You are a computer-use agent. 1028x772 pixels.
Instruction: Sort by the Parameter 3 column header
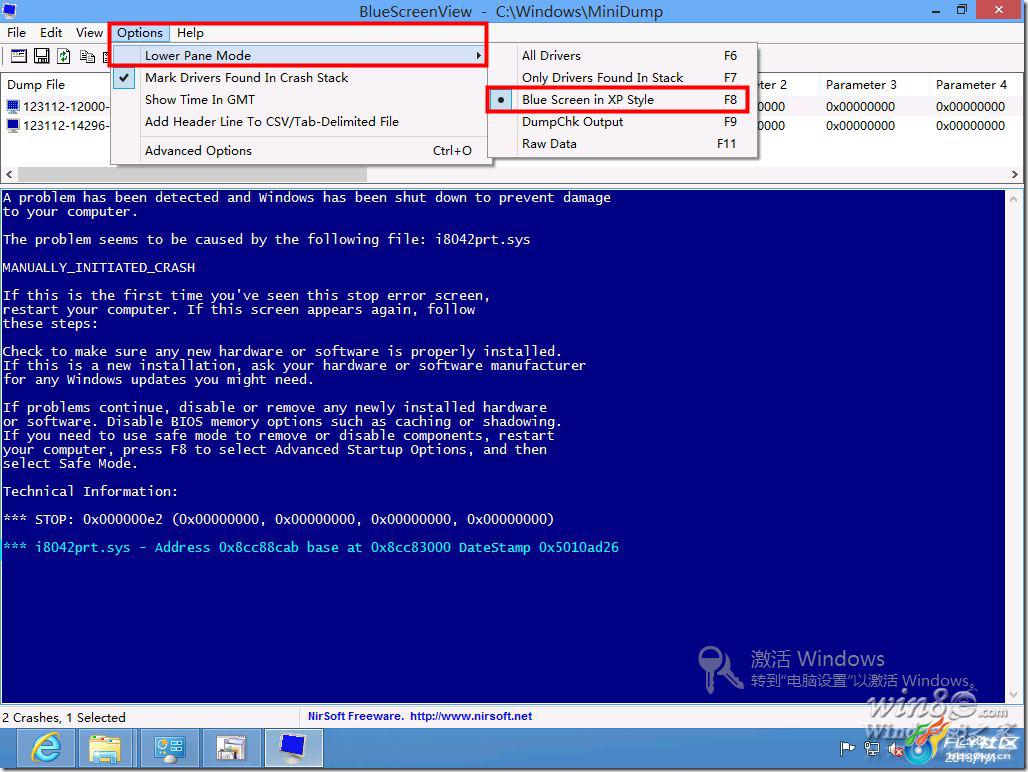coord(873,85)
